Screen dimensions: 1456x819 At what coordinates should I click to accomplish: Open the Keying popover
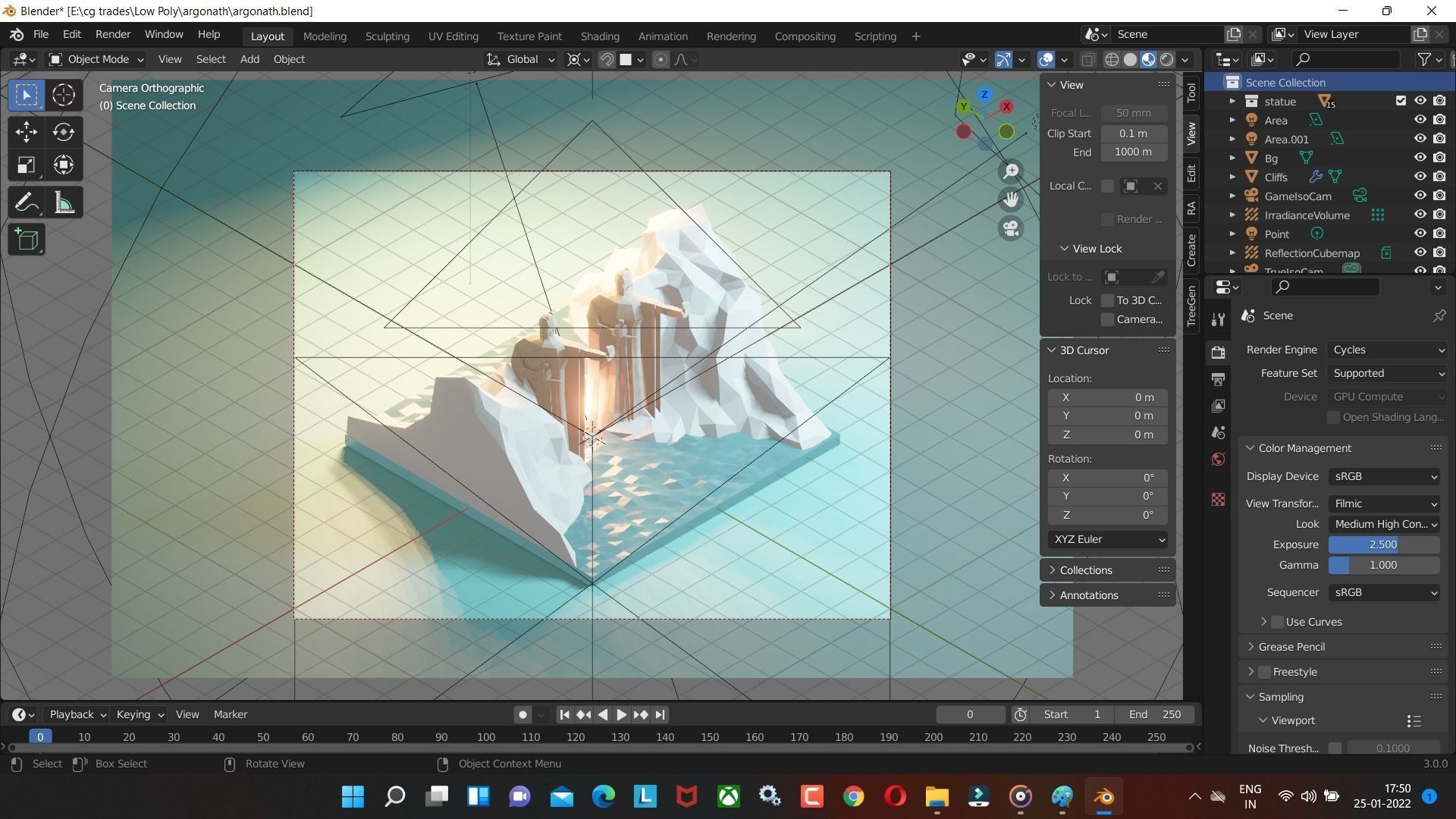140,714
